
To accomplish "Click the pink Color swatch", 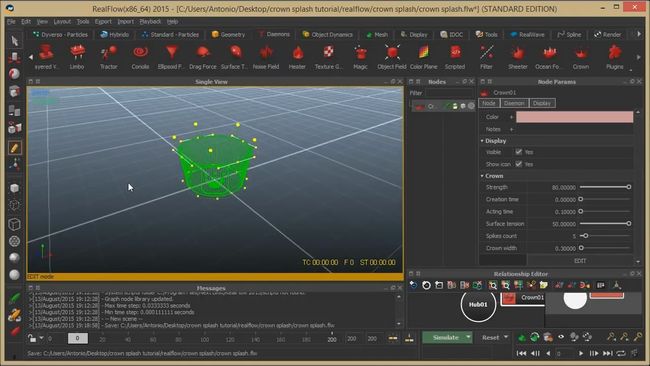I will pyautogui.click(x=574, y=117).
